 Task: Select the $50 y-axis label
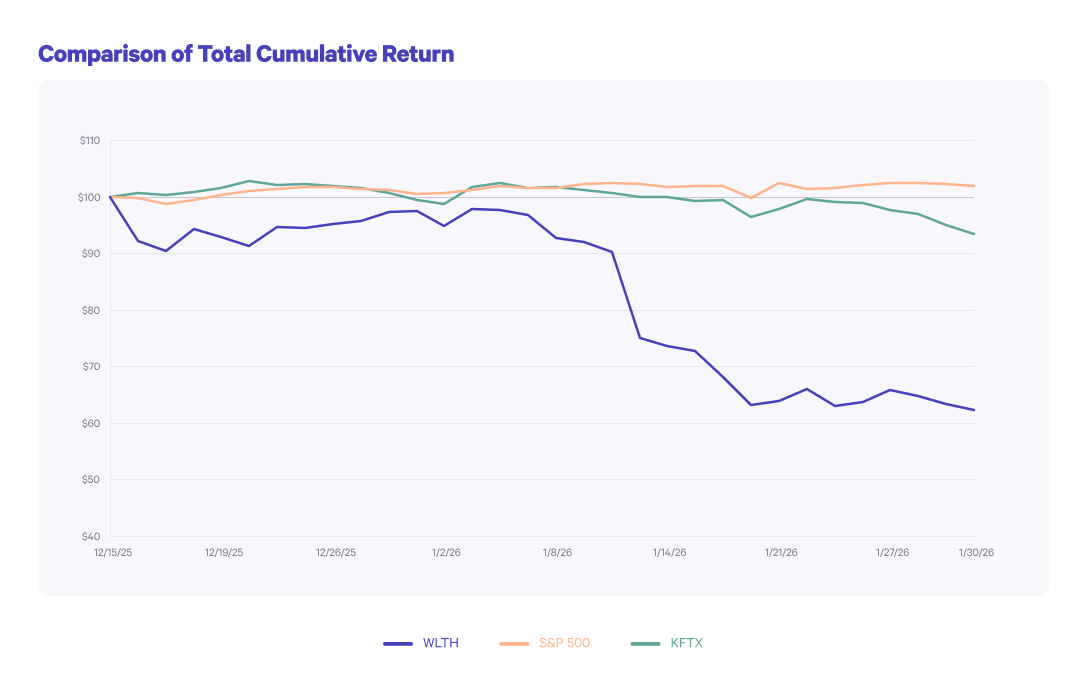[x=91, y=480]
